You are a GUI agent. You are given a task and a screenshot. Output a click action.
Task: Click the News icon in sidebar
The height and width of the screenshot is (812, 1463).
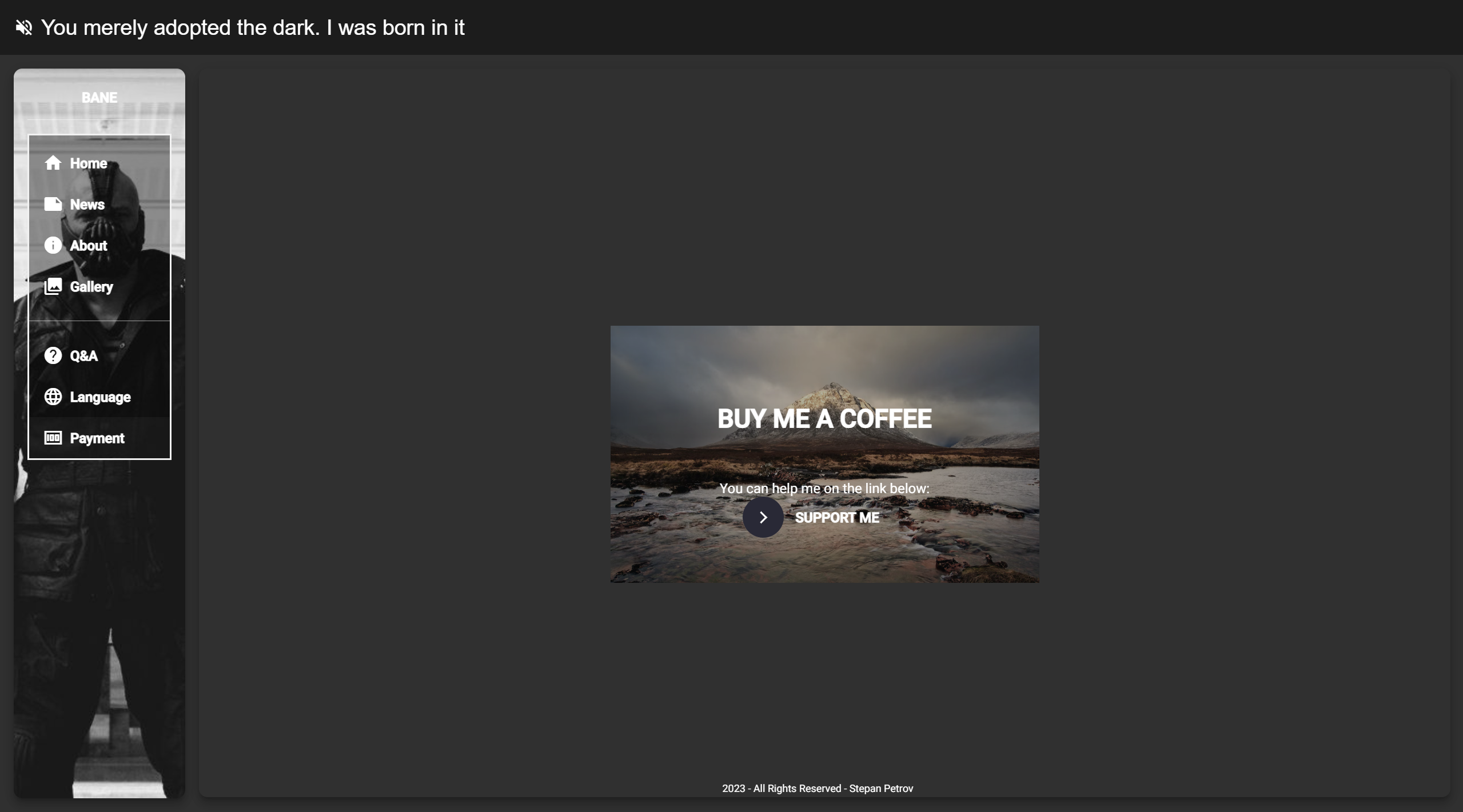(x=53, y=205)
